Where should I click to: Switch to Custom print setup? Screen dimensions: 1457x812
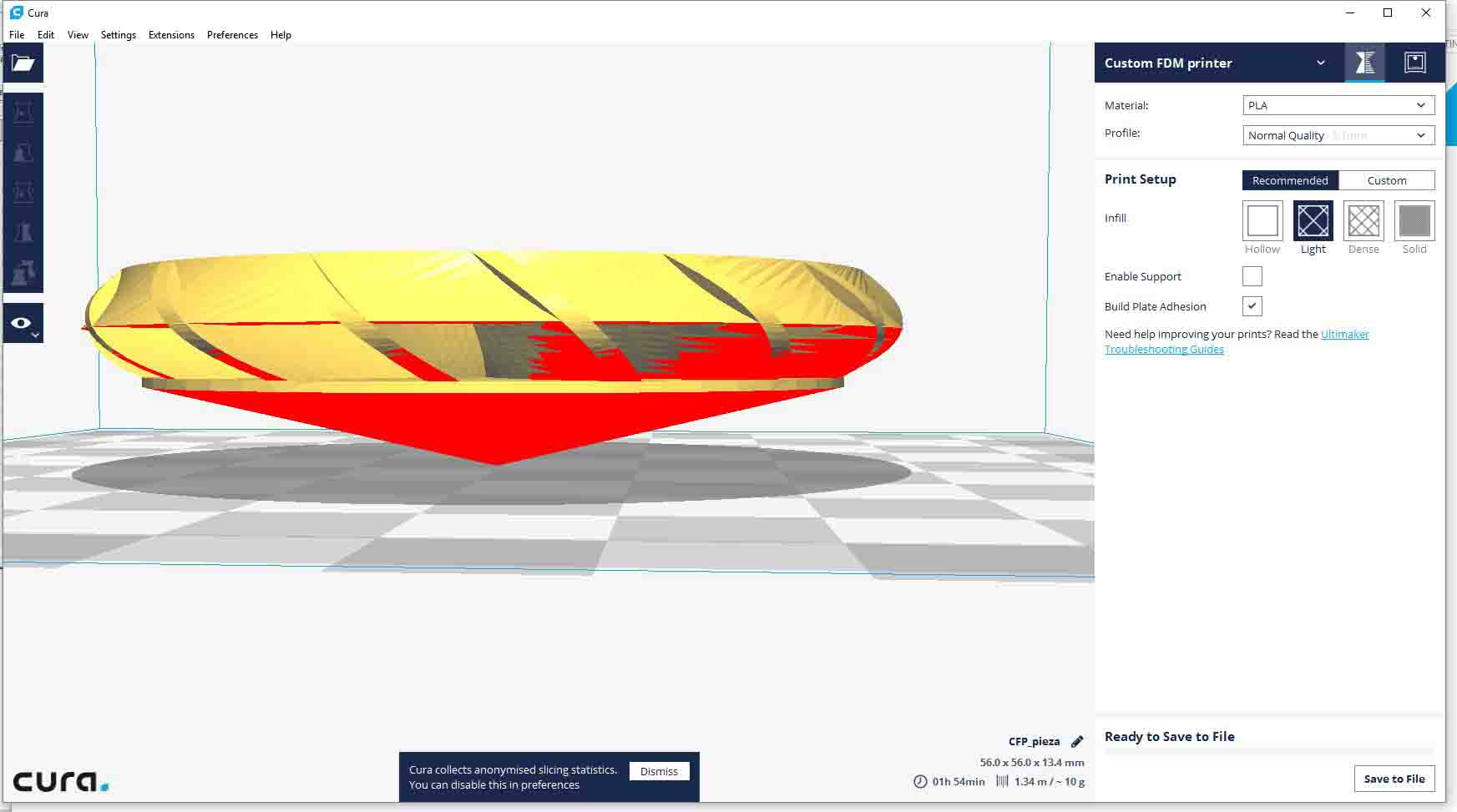coord(1387,180)
